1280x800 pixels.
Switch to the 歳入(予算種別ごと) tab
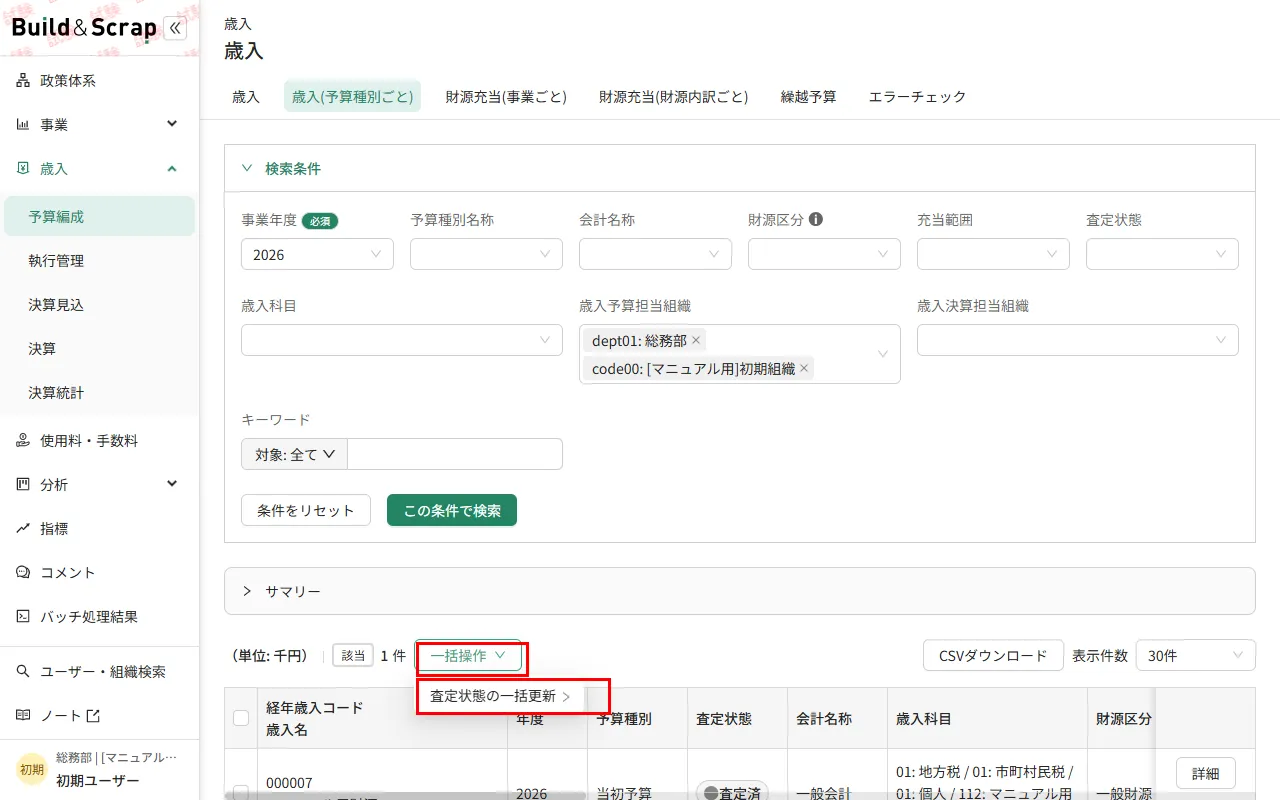pos(353,97)
